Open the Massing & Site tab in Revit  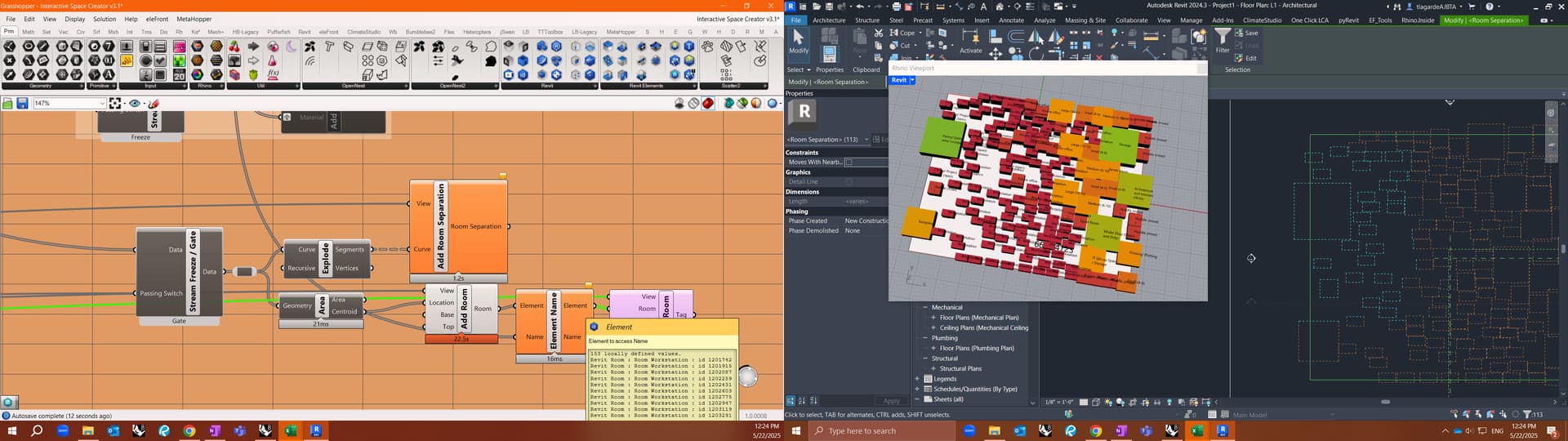click(1085, 20)
